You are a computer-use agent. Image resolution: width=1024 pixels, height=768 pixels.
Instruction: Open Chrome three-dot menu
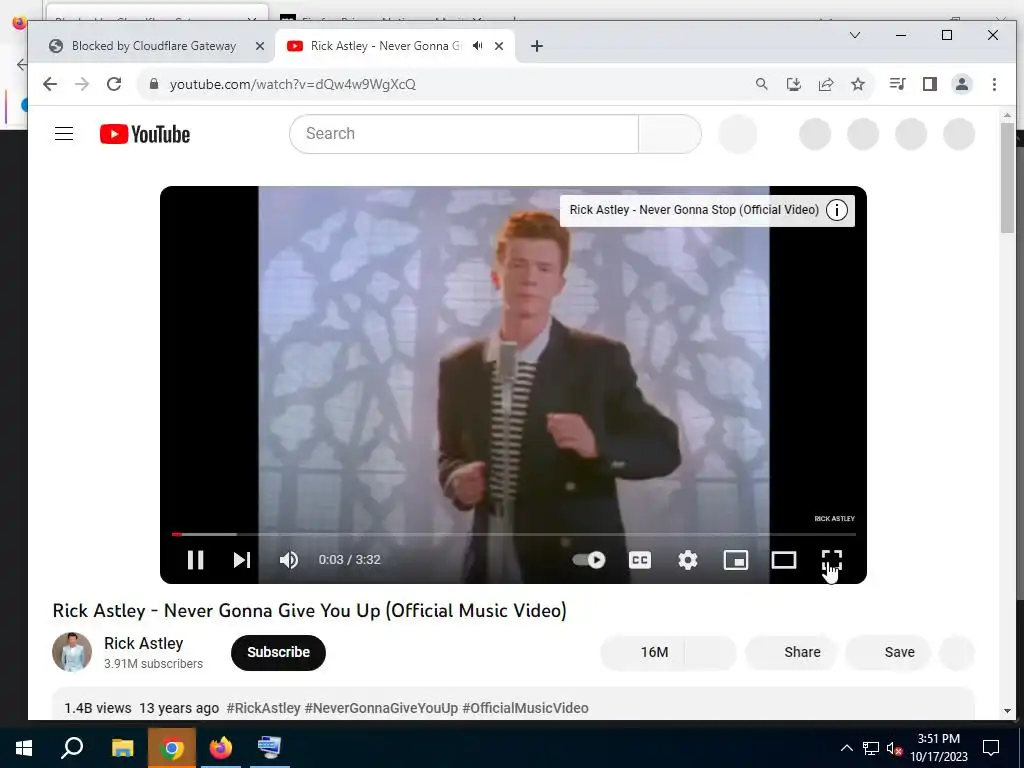(x=994, y=84)
